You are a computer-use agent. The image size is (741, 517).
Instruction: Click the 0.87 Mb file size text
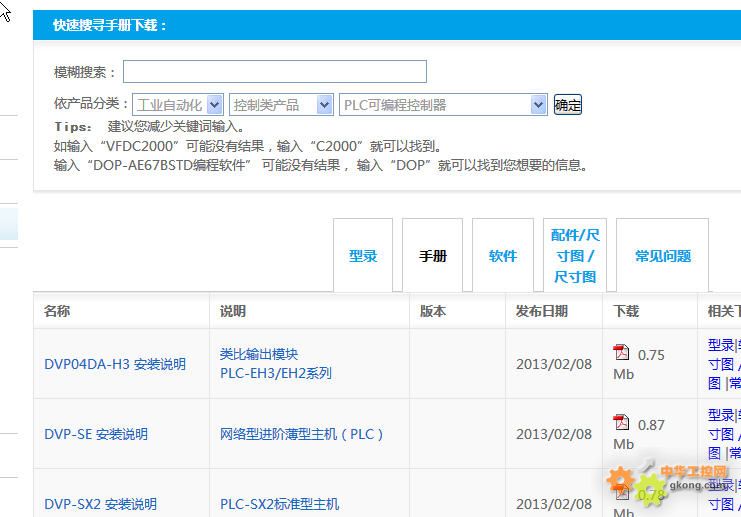[x=639, y=434]
